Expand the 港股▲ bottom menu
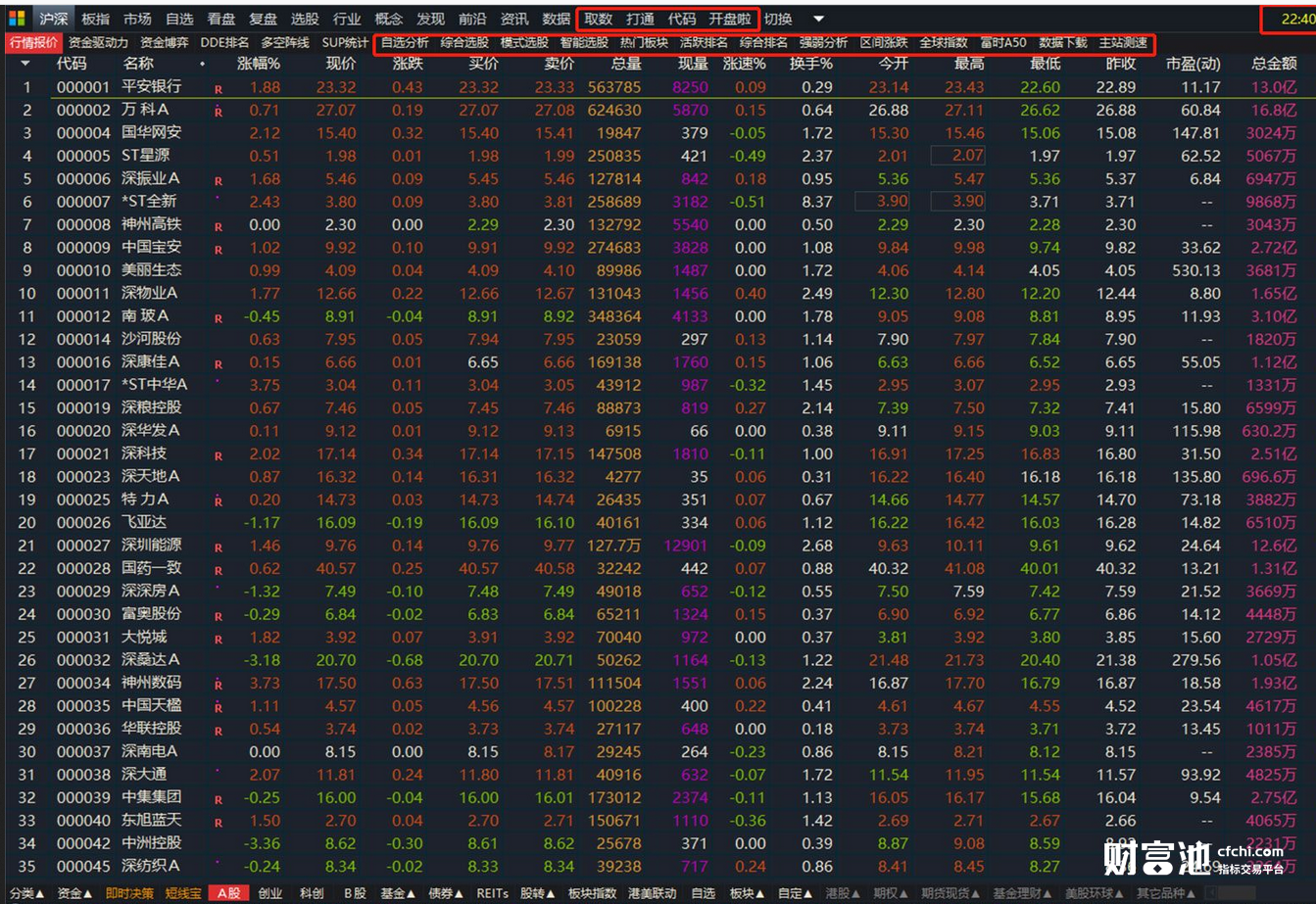1316x904 pixels. 843,893
